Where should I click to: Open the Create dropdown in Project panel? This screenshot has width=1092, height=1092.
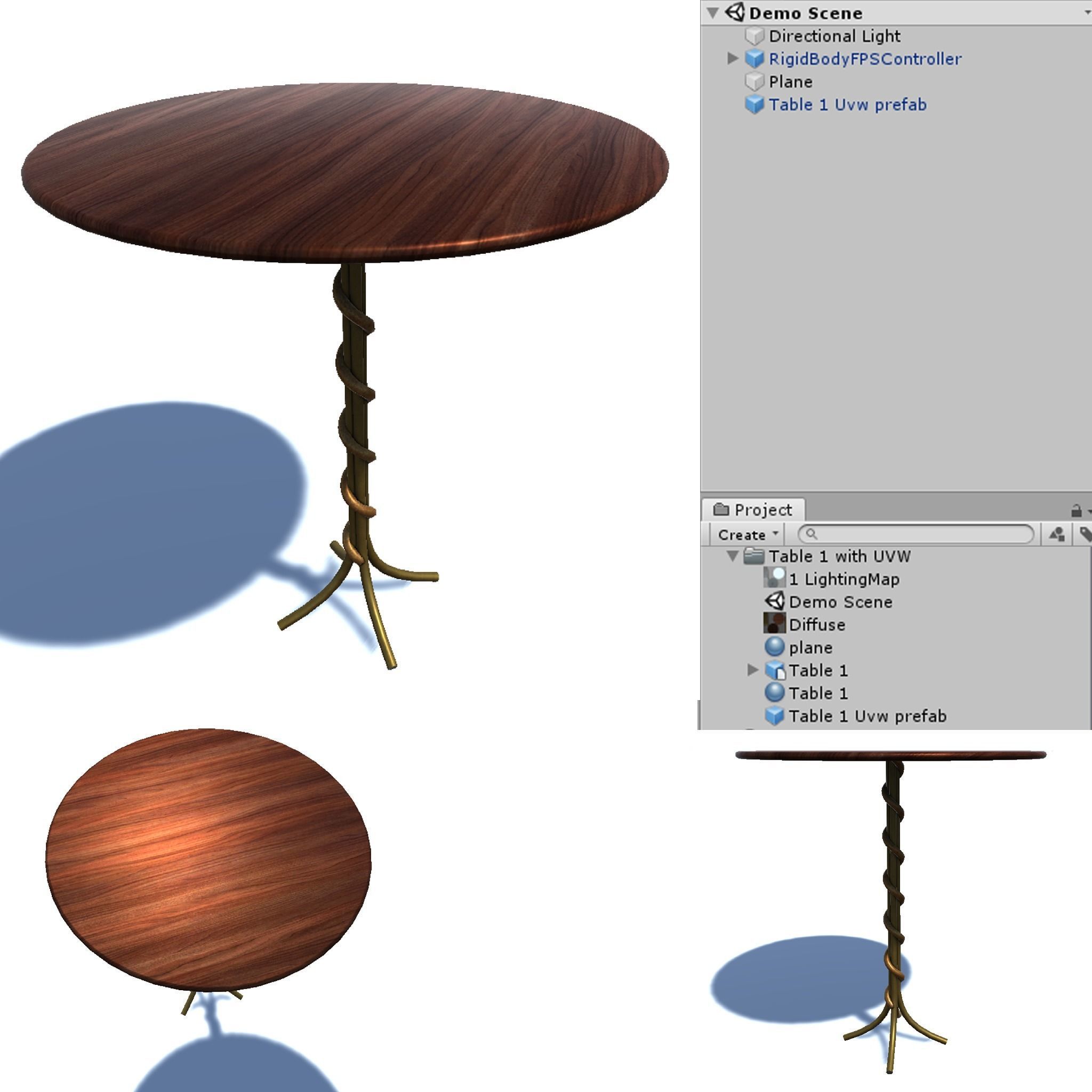(x=747, y=535)
